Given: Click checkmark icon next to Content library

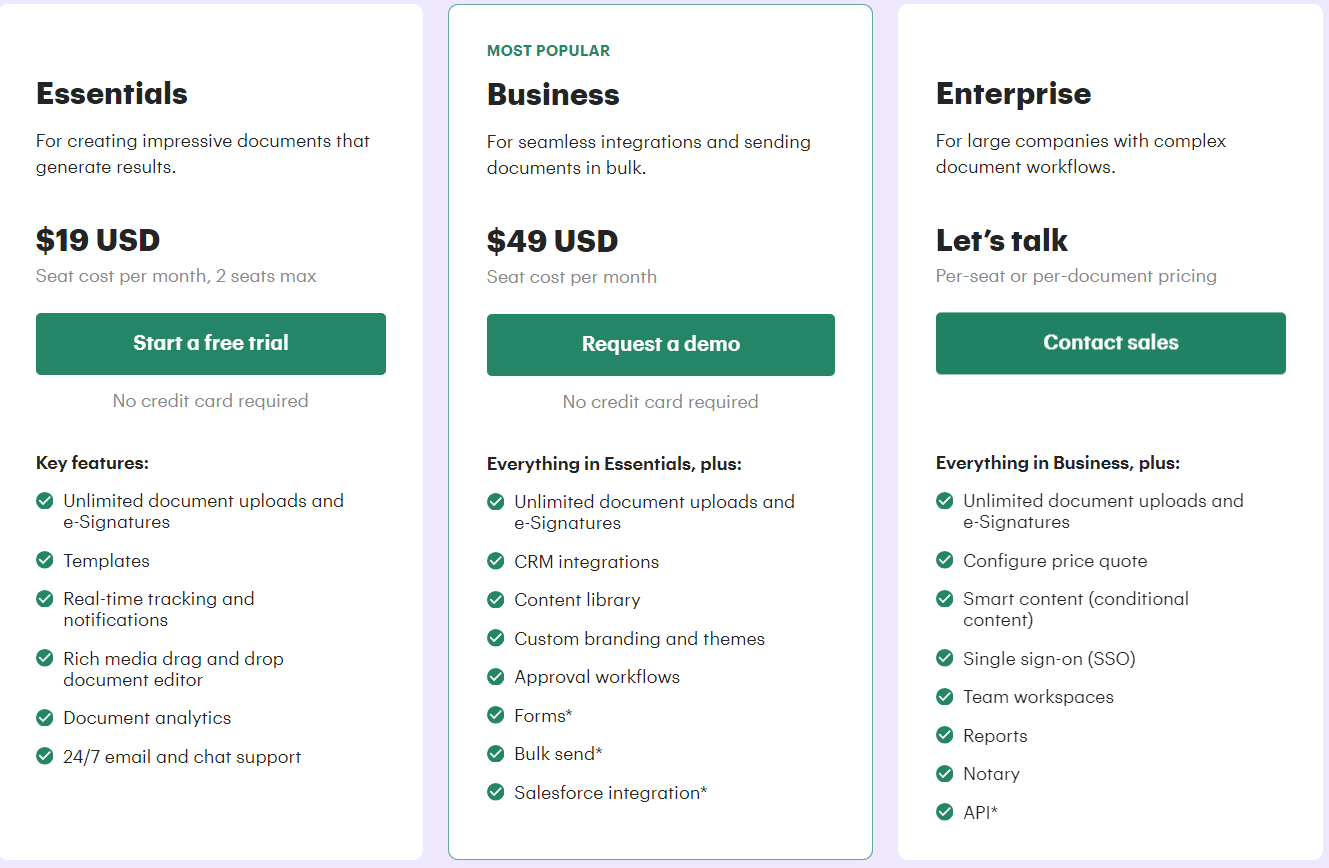Looking at the screenshot, I should pyautogui.click(x=495, y=599).
